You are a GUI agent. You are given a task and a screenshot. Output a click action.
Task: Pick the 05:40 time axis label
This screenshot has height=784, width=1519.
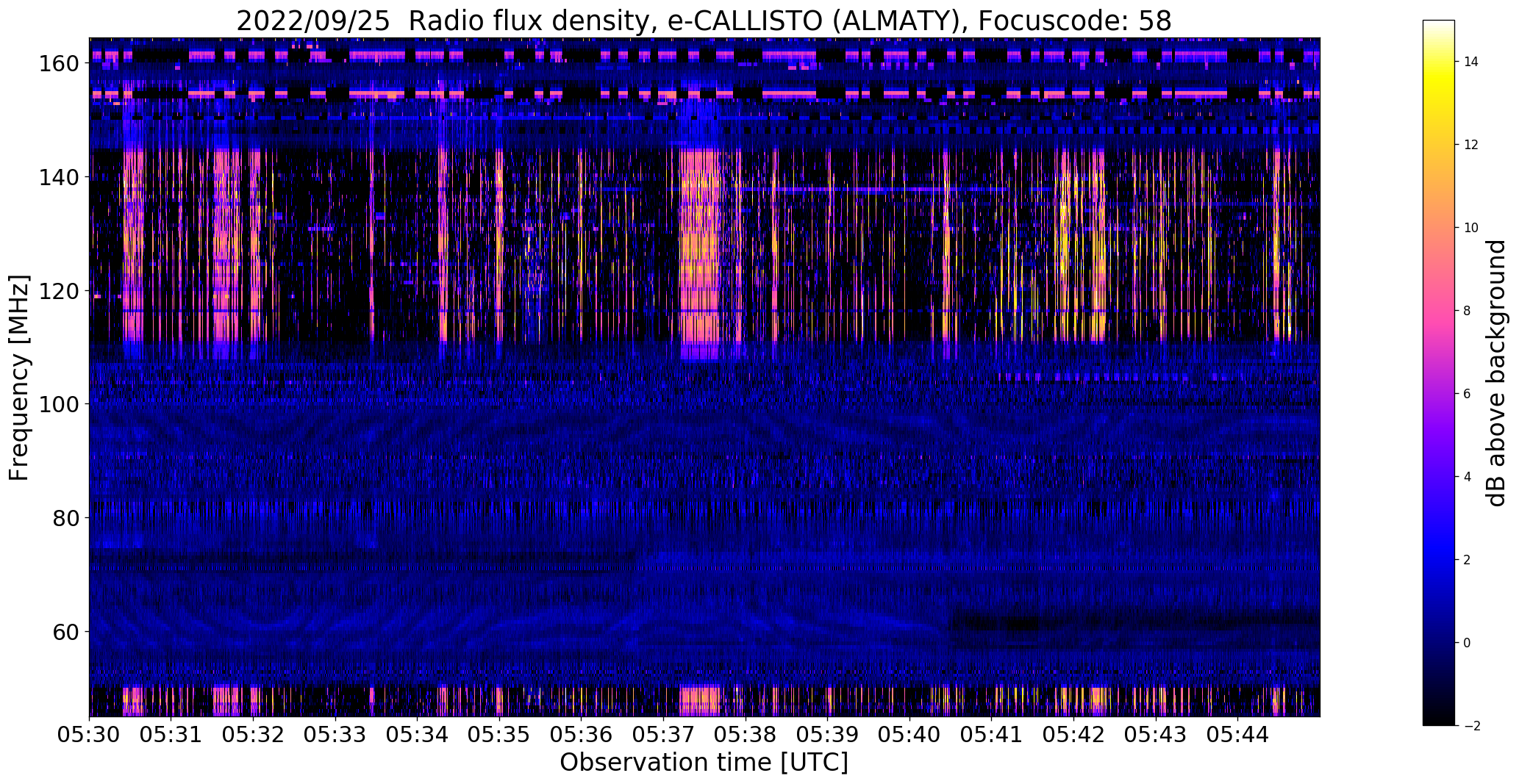click(x=909, y=735)
